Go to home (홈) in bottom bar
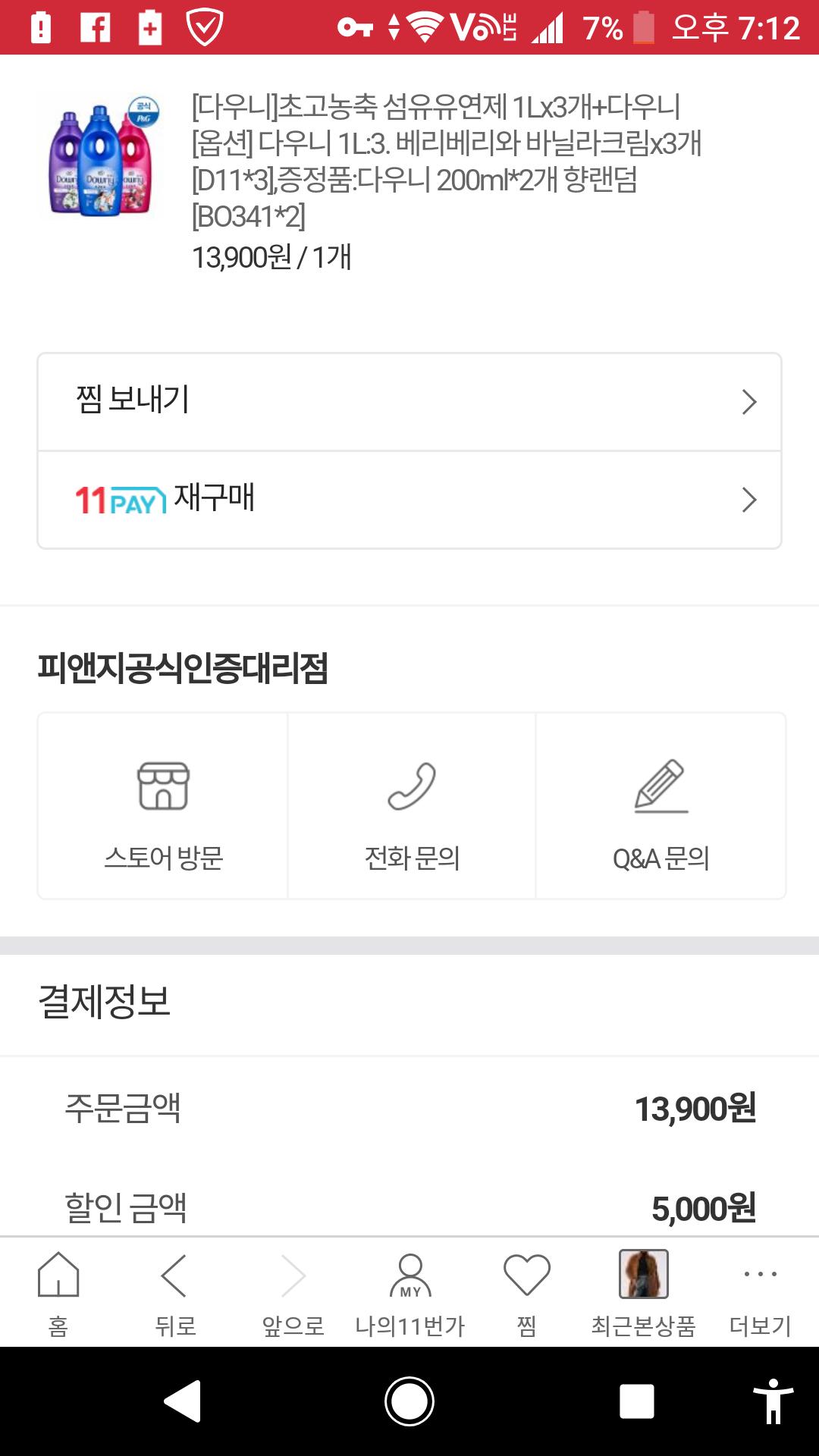 click(58, 1276)
